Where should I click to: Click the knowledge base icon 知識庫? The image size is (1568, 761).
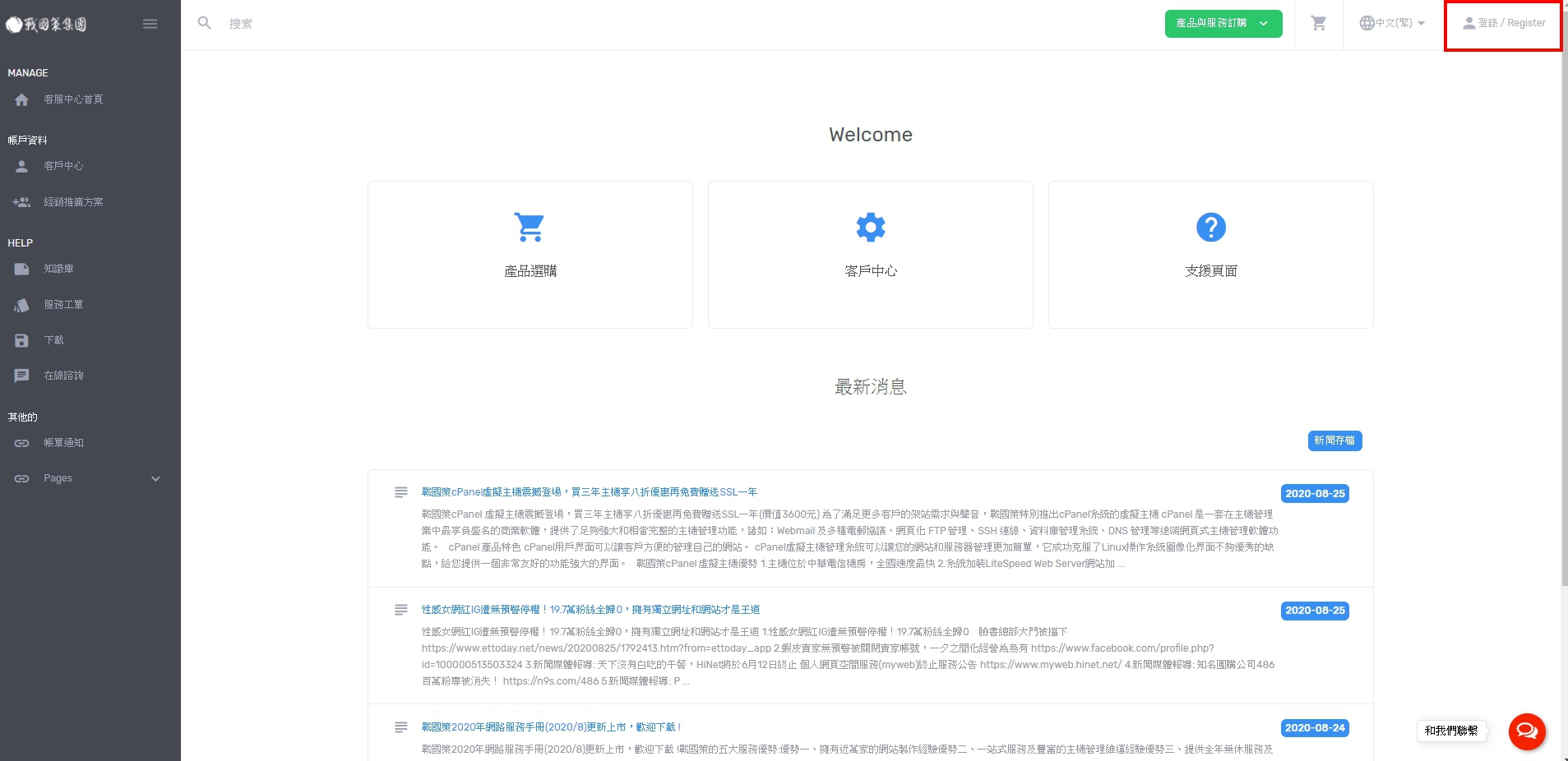point(21,269)
